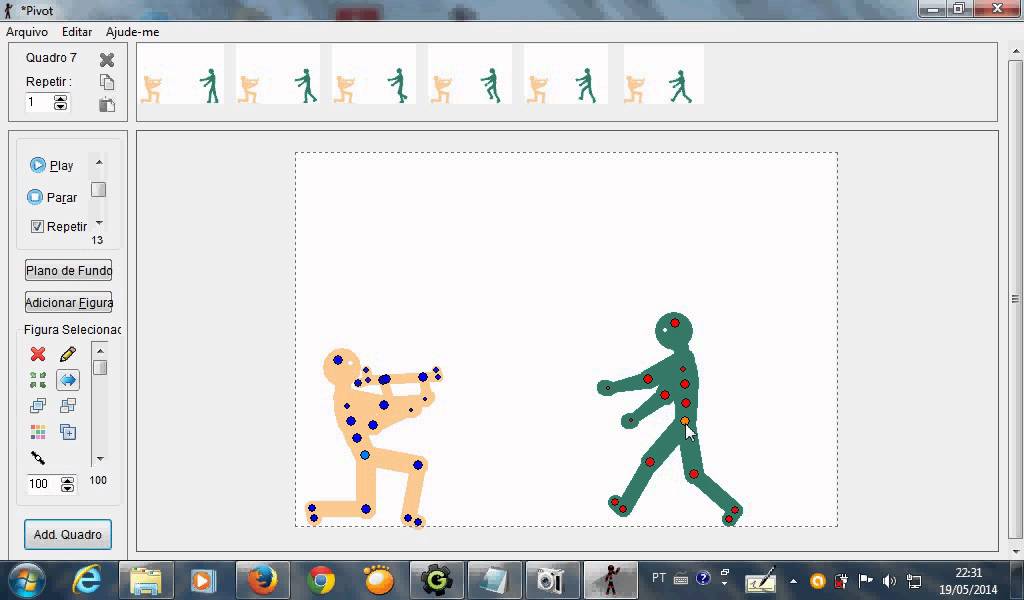Screen dimensions: 1024x600
Task: Bring selected figure to front icon
Action: pos(38,405)
